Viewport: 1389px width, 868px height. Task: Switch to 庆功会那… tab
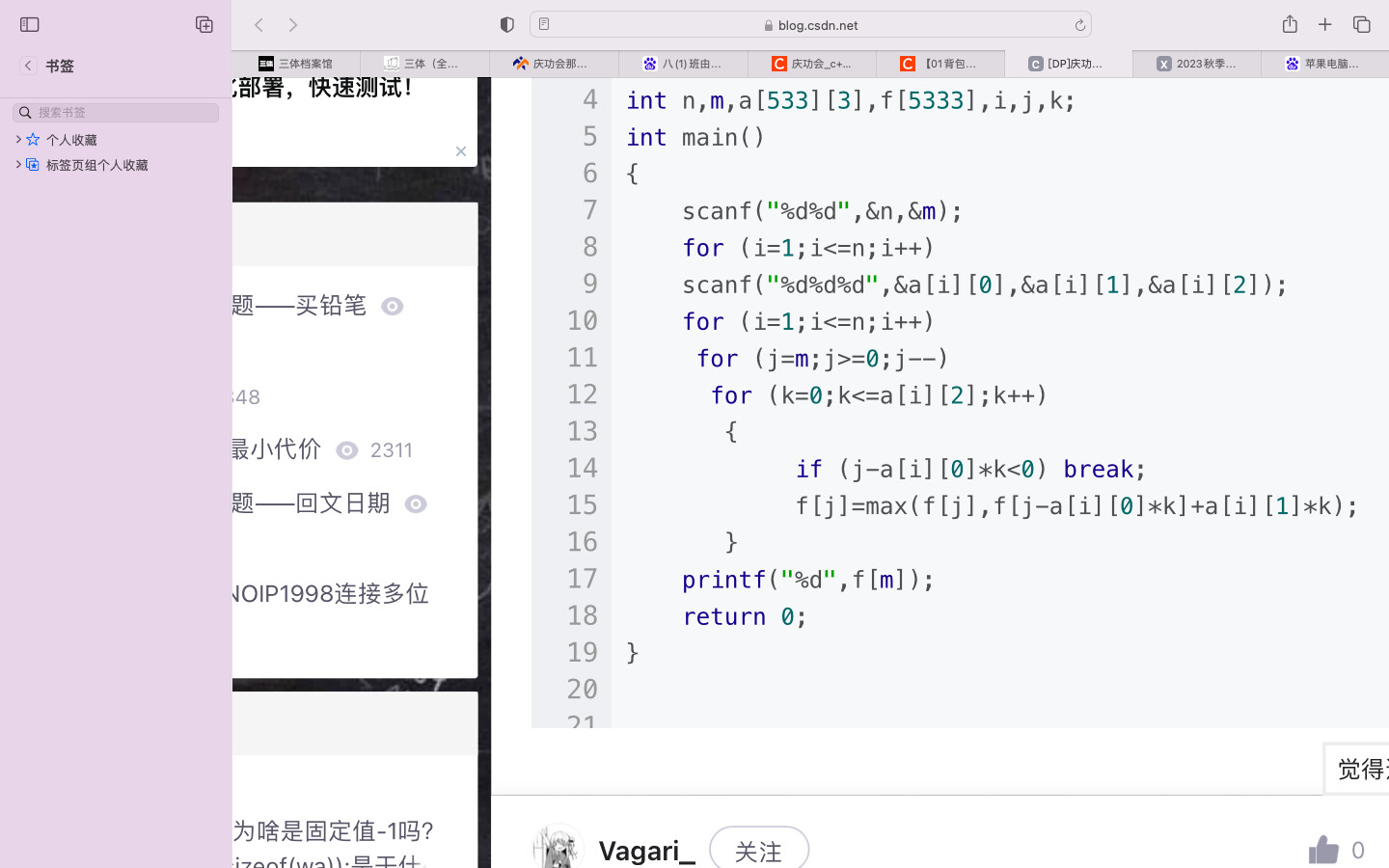pos(554,64)
